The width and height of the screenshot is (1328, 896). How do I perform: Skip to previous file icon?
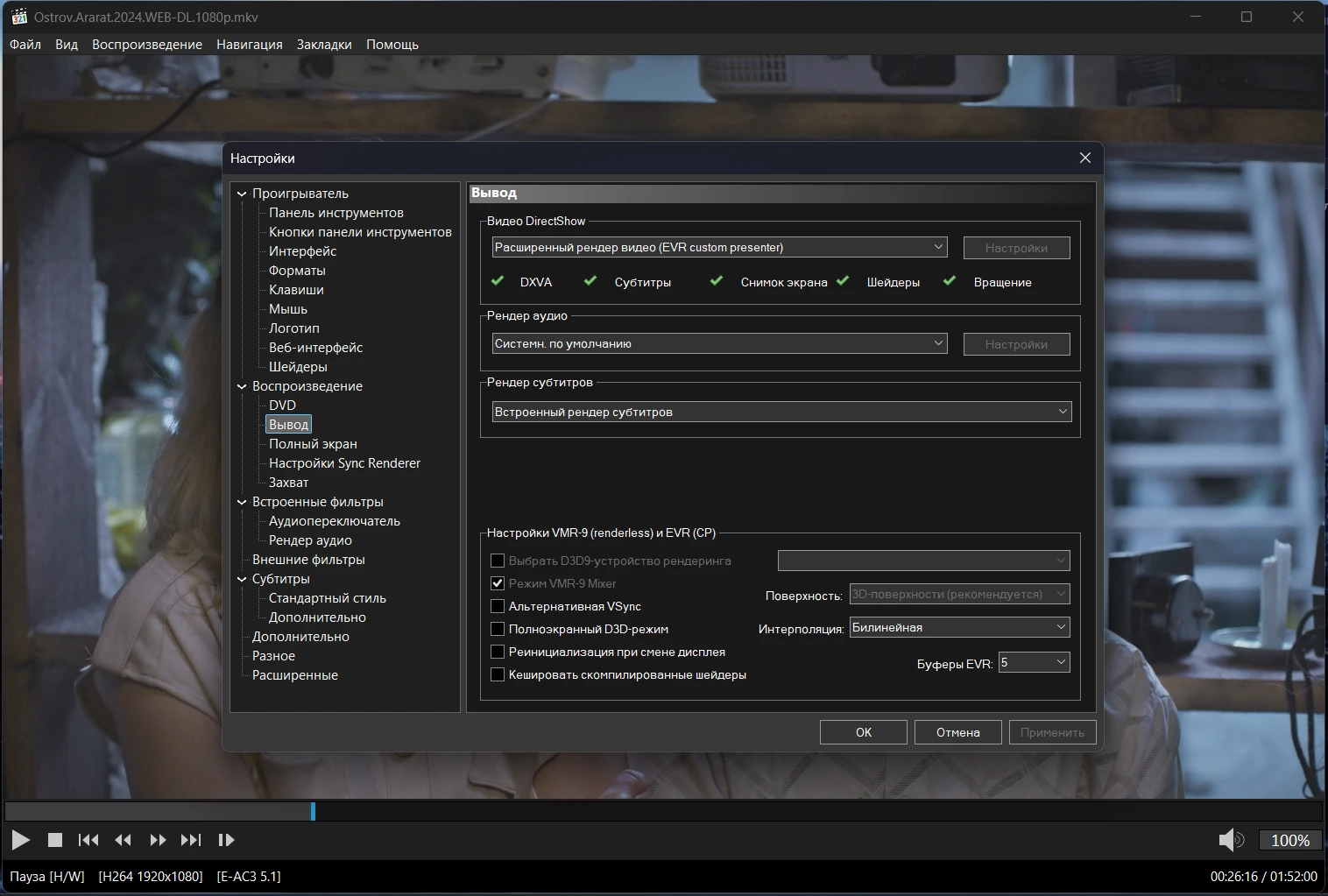pyautogui.click(x=88, y=840)
